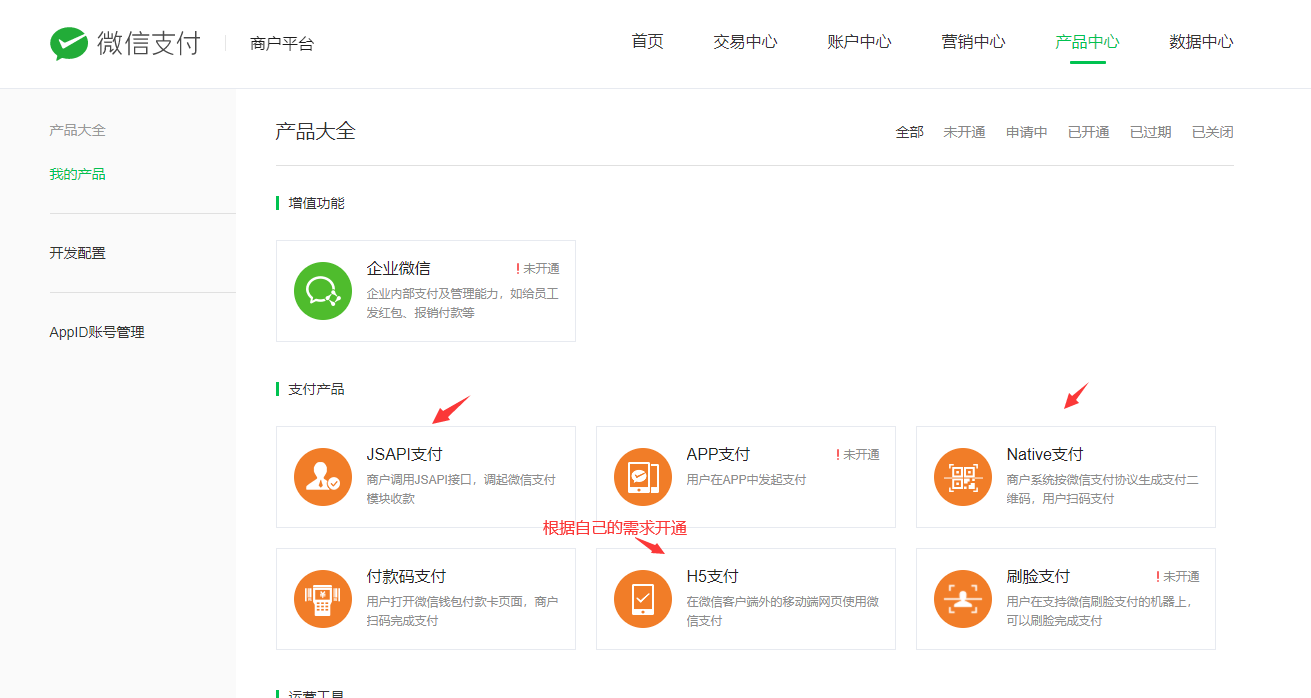The height and width of the screenshot is (698, 1311).
Task: Open the Native支付 product title
Action: (1044, 454)
